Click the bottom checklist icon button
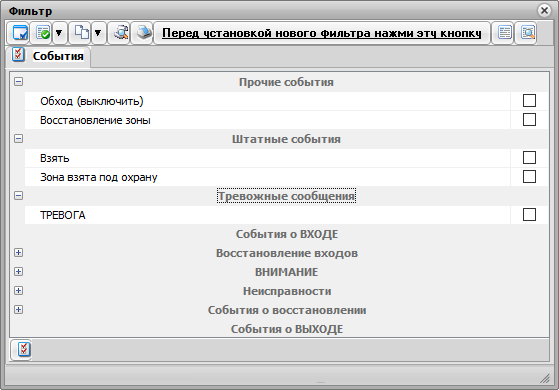The height and width of the screenshot is (390, 559). tap(21, 349)
